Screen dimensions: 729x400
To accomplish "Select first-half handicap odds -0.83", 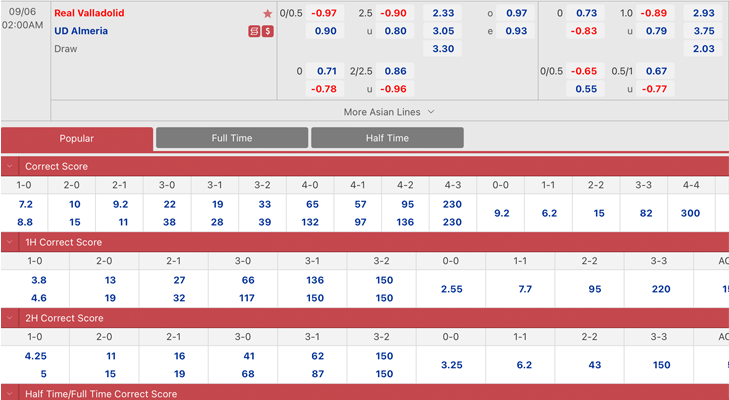I will tap(585, 31).
